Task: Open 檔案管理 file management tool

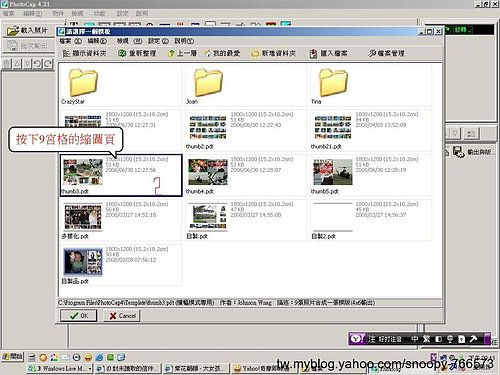Action: [x=387, y=53]
